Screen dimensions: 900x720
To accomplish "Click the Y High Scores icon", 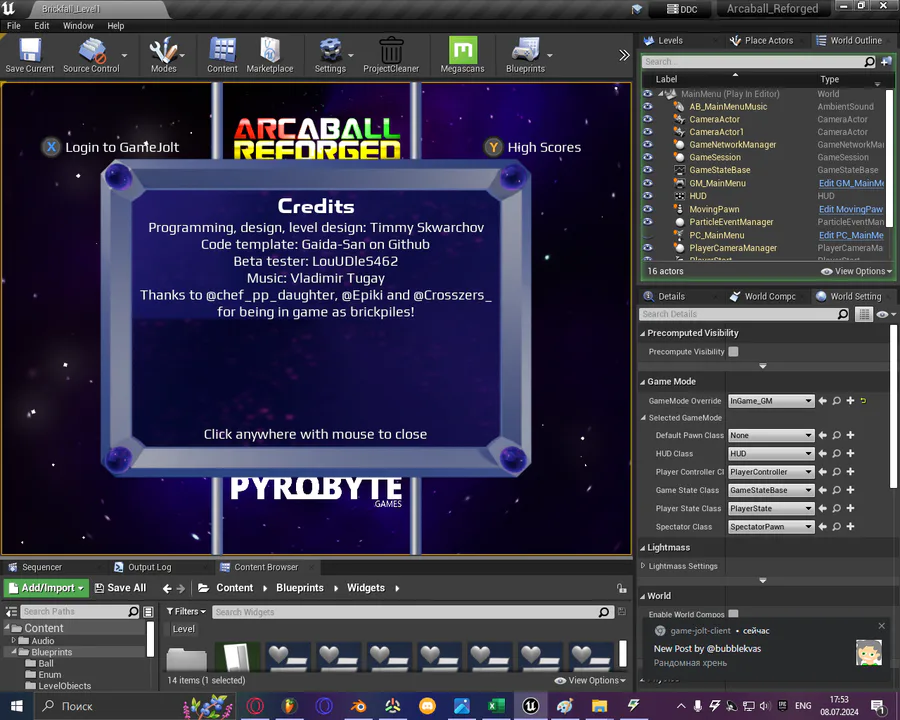I will pos(493,147).
